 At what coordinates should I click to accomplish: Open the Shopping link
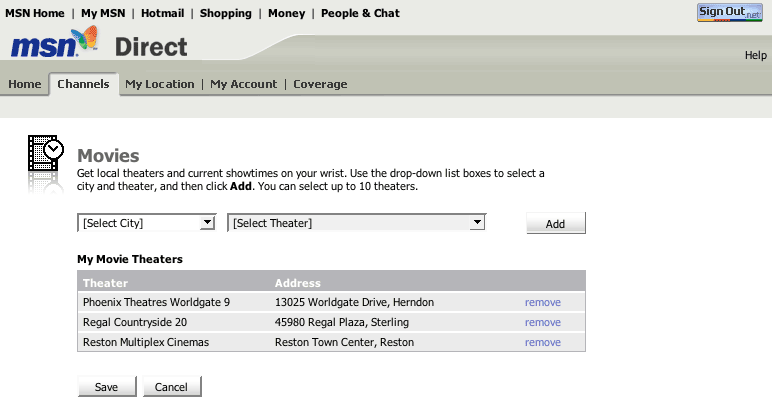point(225,13)
